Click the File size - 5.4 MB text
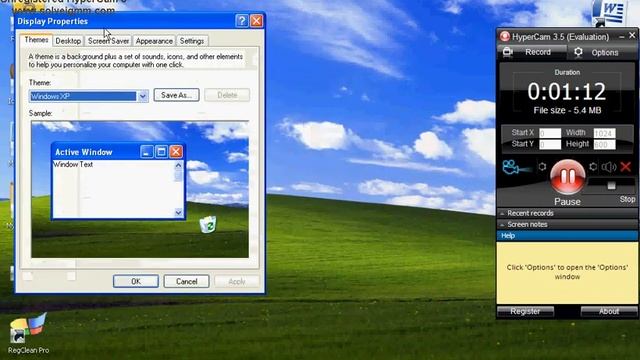Image resolution: width=640 pixels, height=360 pixels. pyautogui.click(x=567, y=111)
